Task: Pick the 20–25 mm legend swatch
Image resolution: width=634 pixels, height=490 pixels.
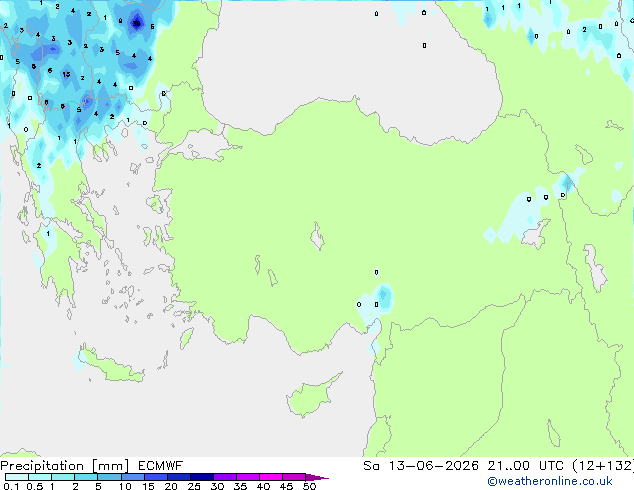Action: [178, 477]
